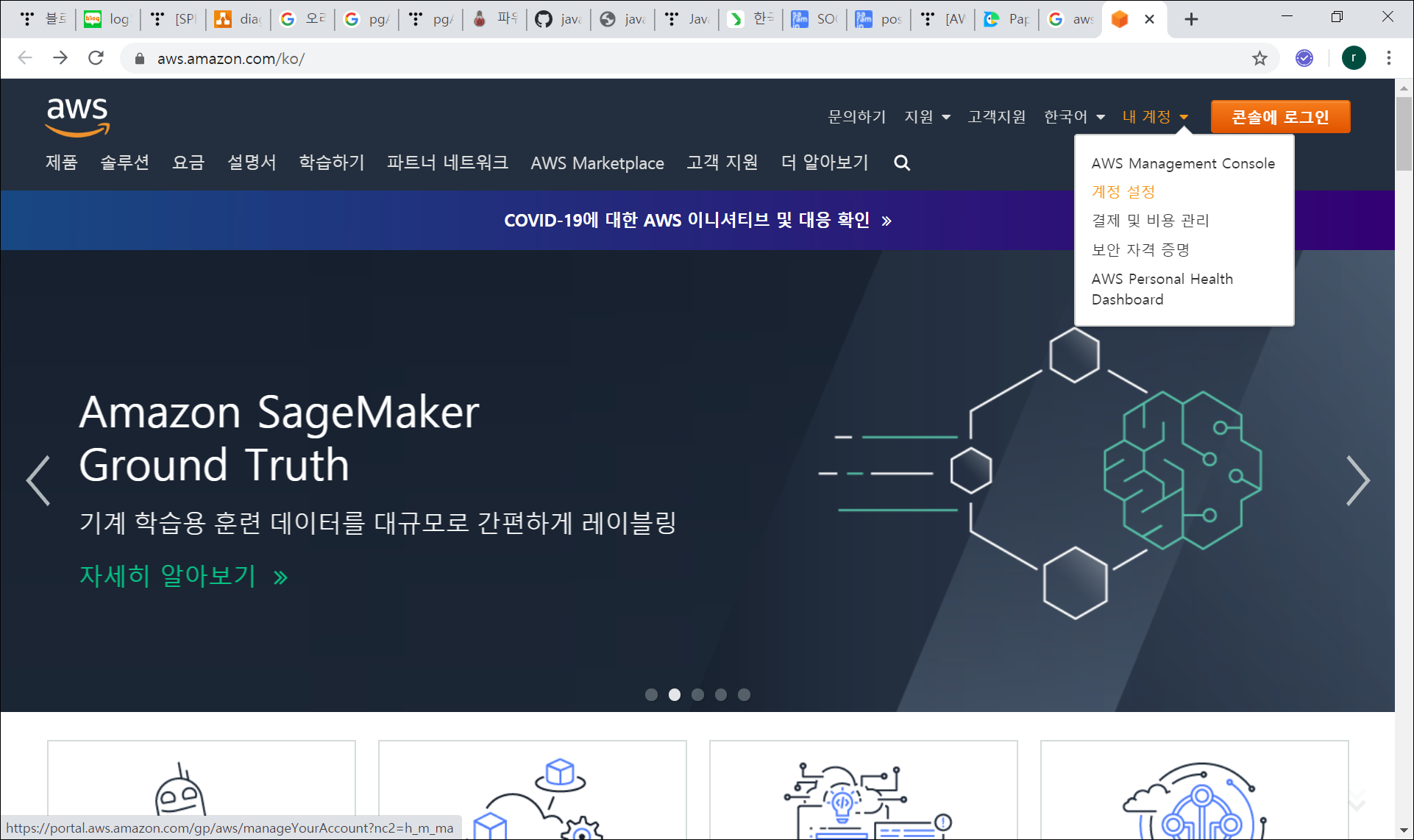Select 보안 자격 증명 entry
Screen dimensions: 1414x840
1141,250
